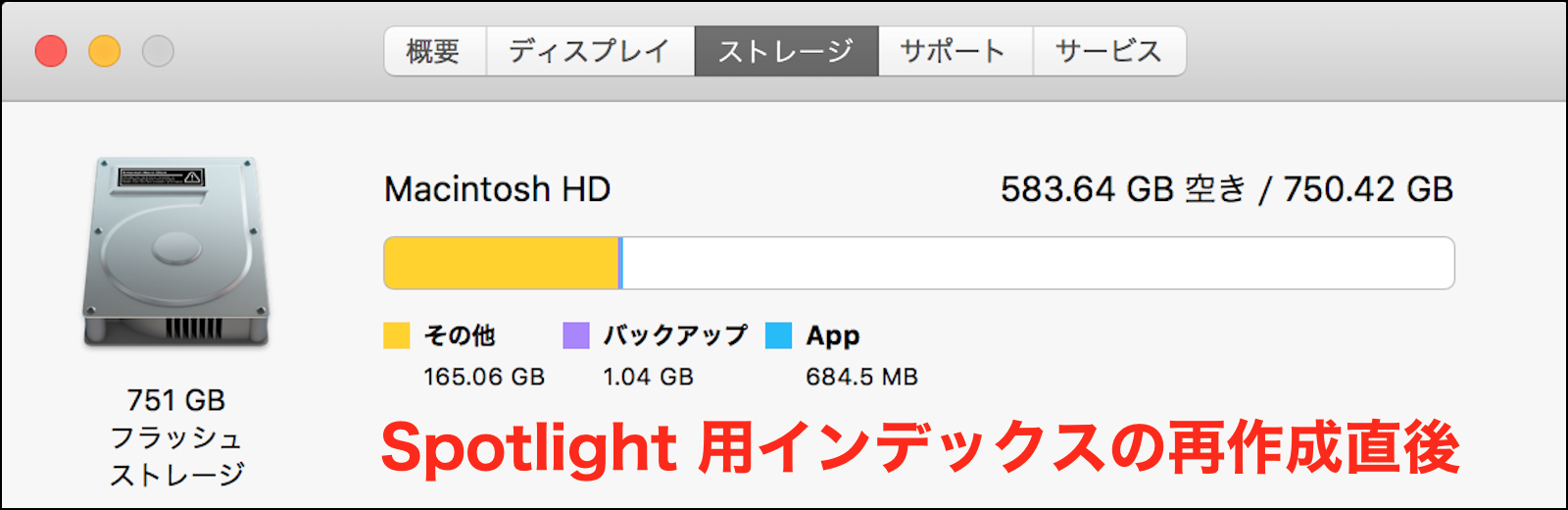This screenshot has height=510, width=1568.
Task: Click the purple バックアップ legend swatch
Action: pos(576,335)
